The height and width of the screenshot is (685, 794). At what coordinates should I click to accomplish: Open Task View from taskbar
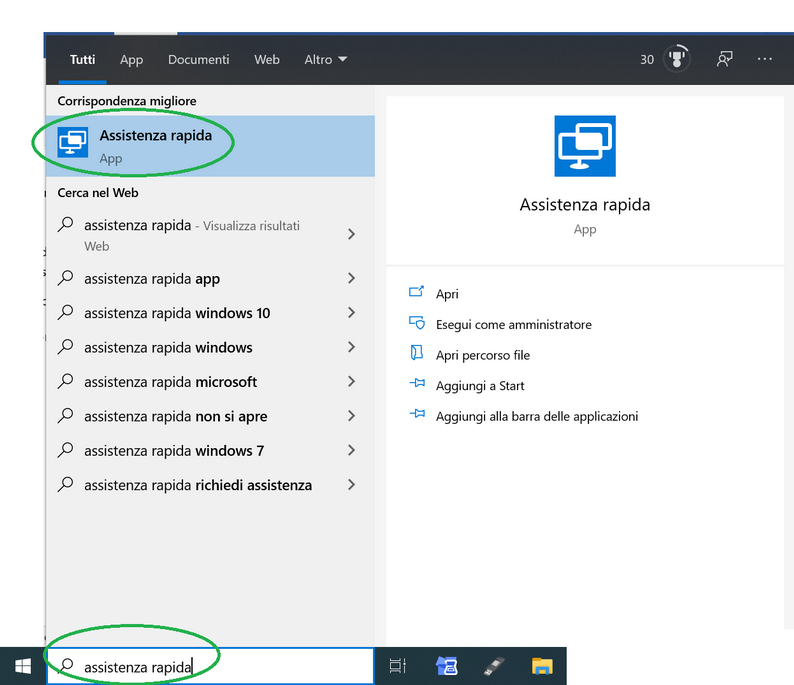coord(398,666)
